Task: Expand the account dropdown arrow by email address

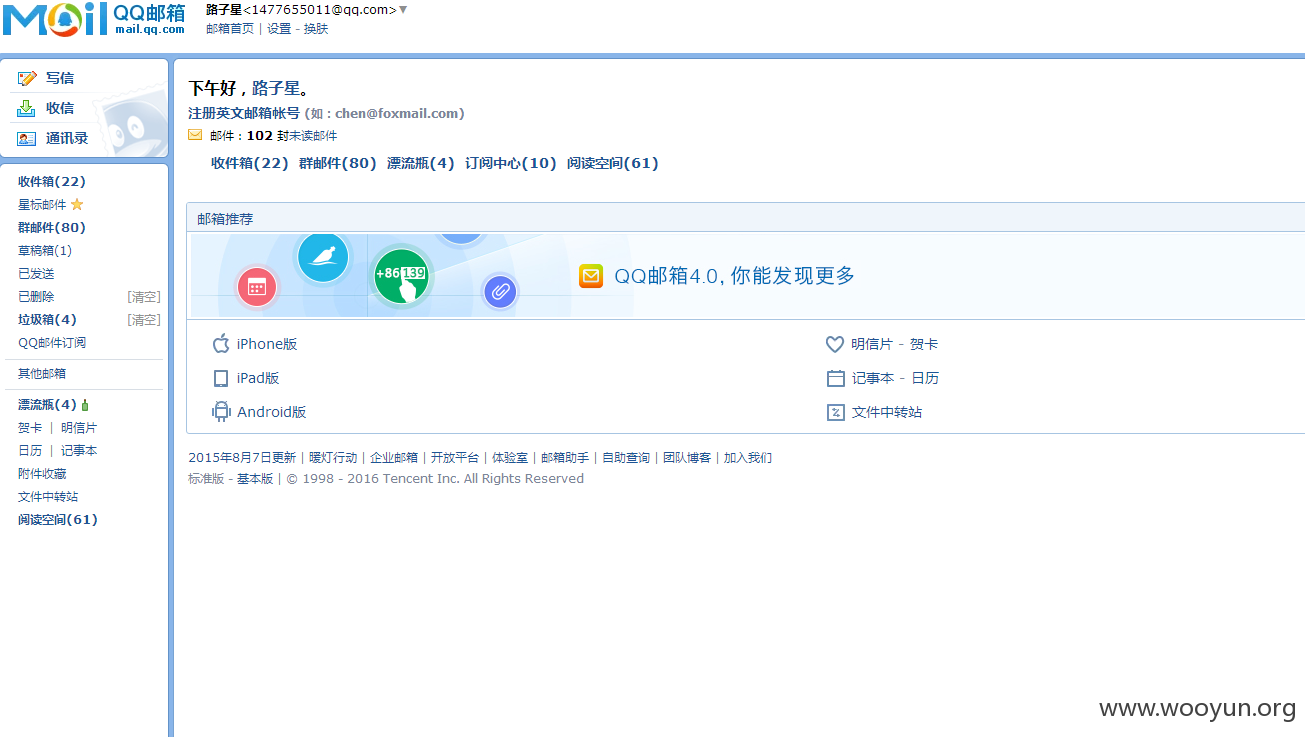Action: tap(403, 10)
